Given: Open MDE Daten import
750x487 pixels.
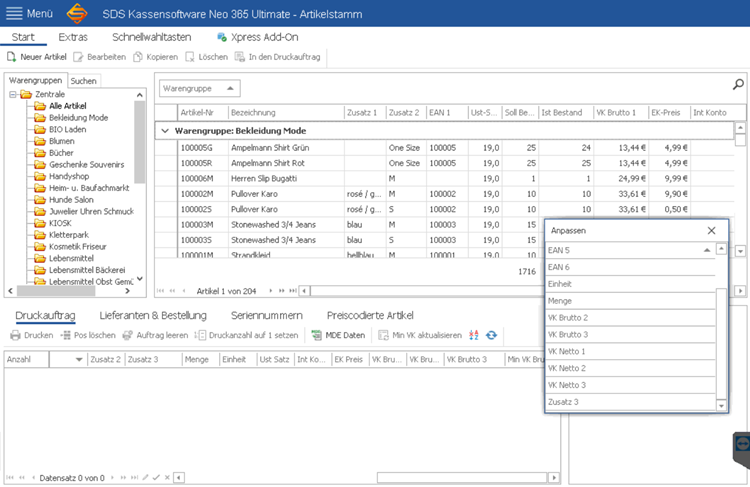Looking at the screenshot, I should click(339, 335).
